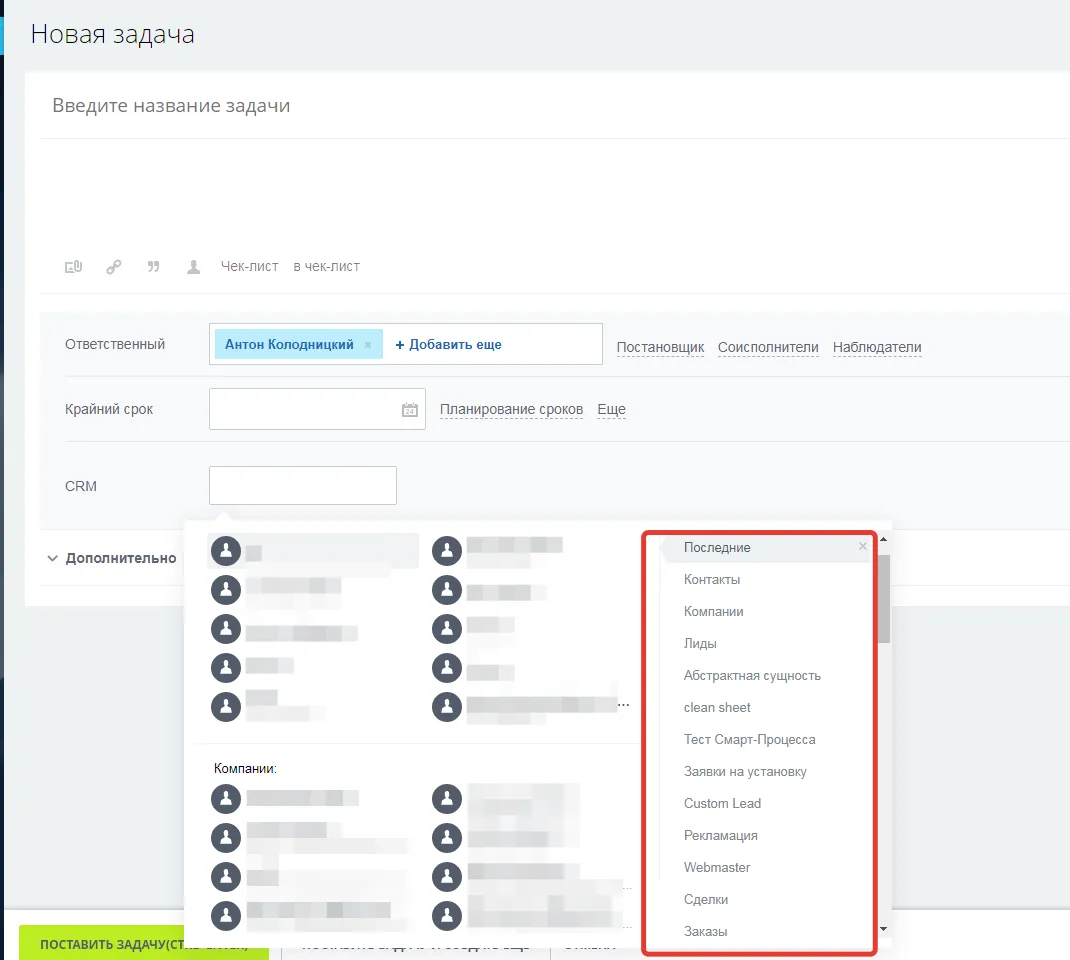The width and height of the screenshot is (1070, 960).
Task: Click the insert link chain icon
Action: (x=114, y=267)
